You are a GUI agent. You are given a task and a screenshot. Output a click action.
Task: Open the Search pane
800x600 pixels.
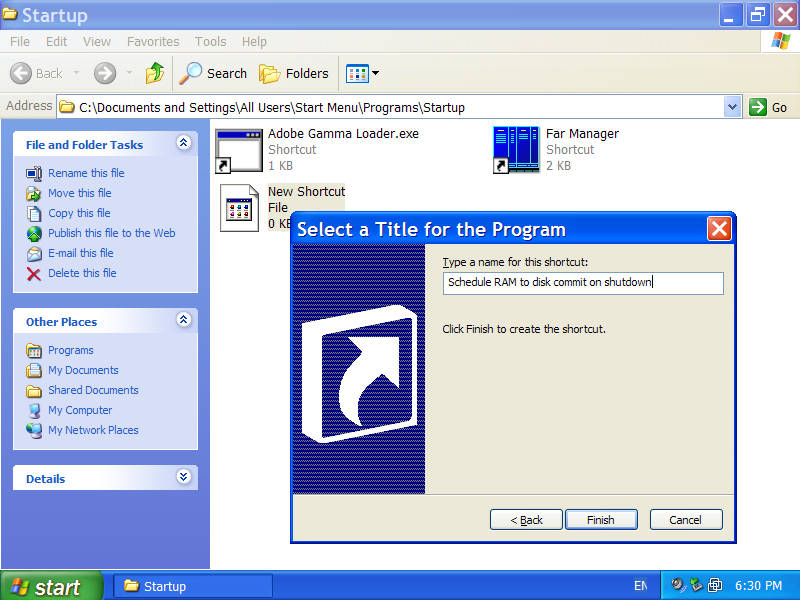(213, 73)
